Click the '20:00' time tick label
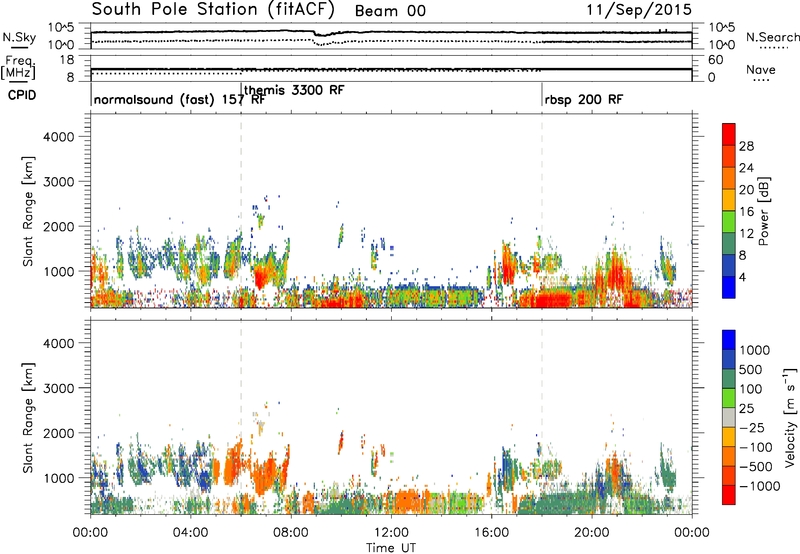The height and width of the screenshot is (554, 800). 591,533
